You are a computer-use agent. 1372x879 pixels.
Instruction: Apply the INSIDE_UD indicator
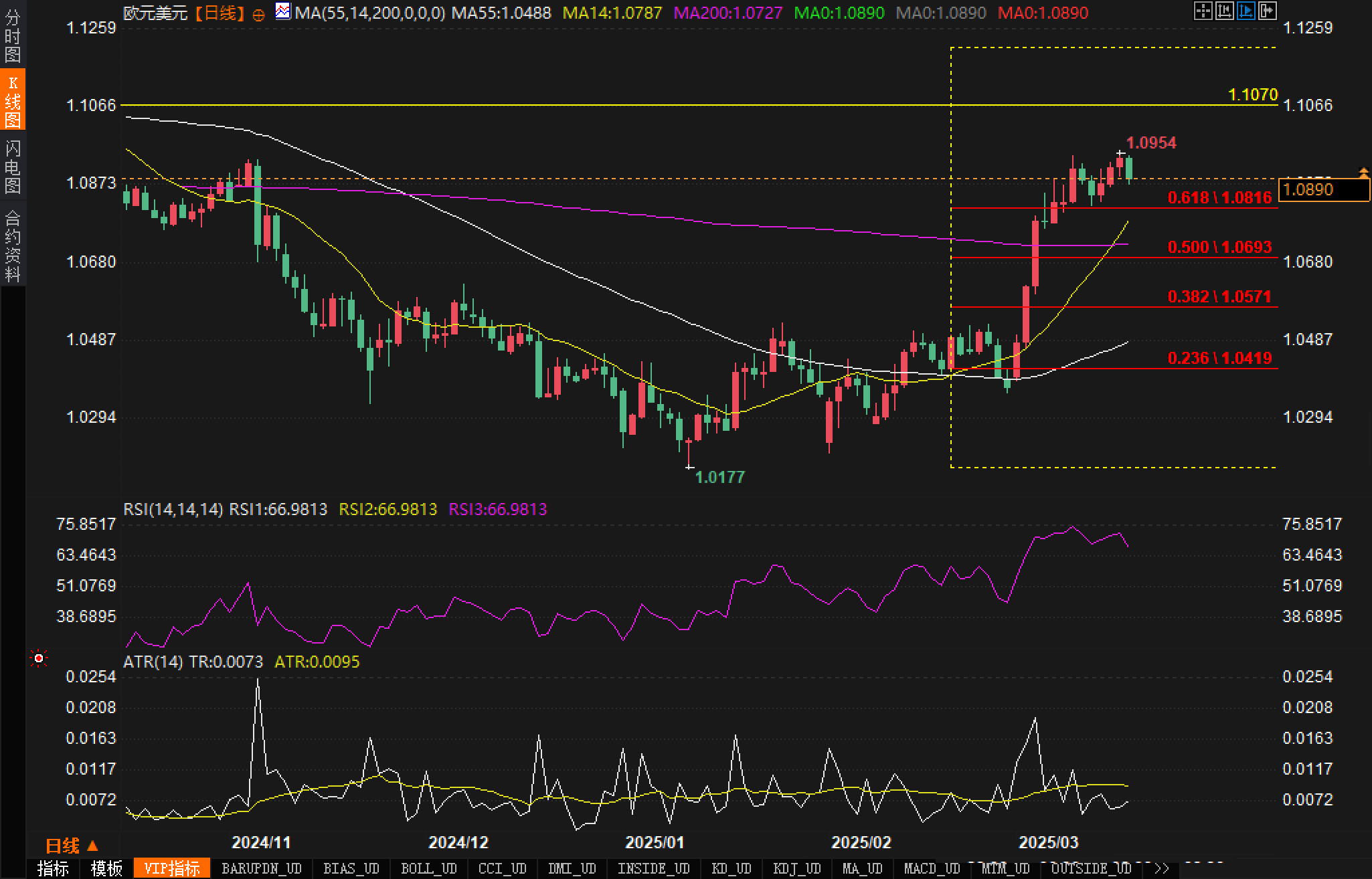coord(653,869)
